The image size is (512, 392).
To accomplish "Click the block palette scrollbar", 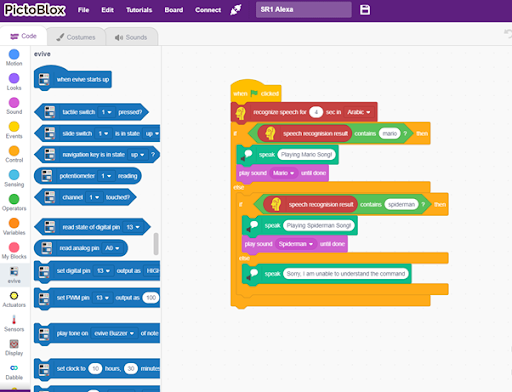I will tap(156, 244).
